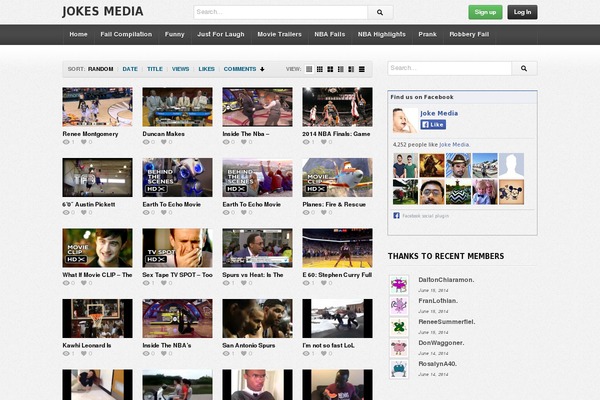The width and height of the screenshot is (600, 400).
Task: Click the JOKES MEDIA site logo
Action: 103,11
